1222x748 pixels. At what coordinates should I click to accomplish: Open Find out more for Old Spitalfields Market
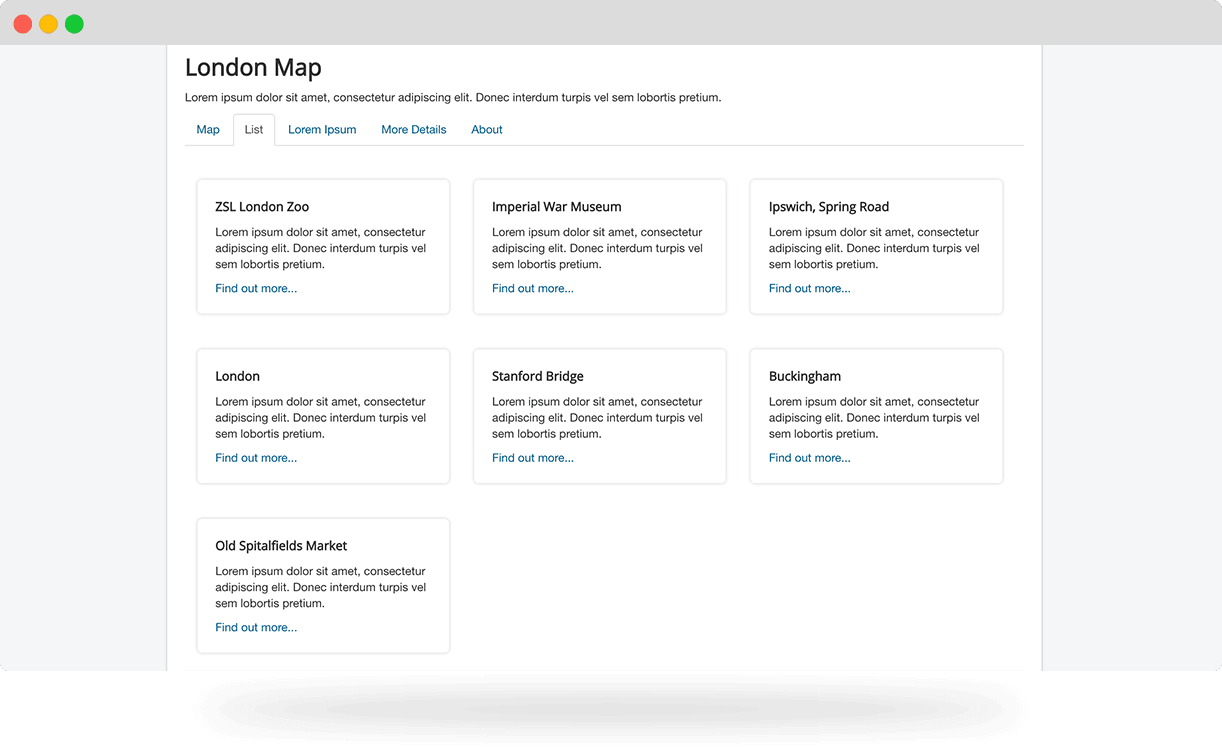coord(256,628)
